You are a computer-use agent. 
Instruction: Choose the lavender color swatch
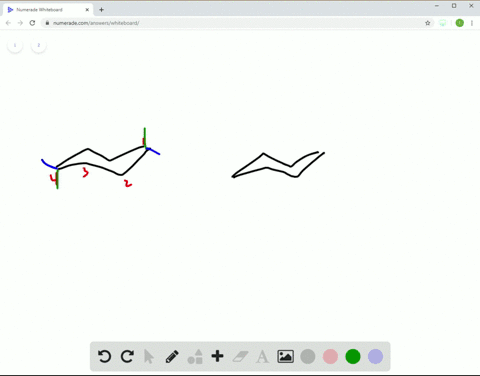tap(375, 356)
